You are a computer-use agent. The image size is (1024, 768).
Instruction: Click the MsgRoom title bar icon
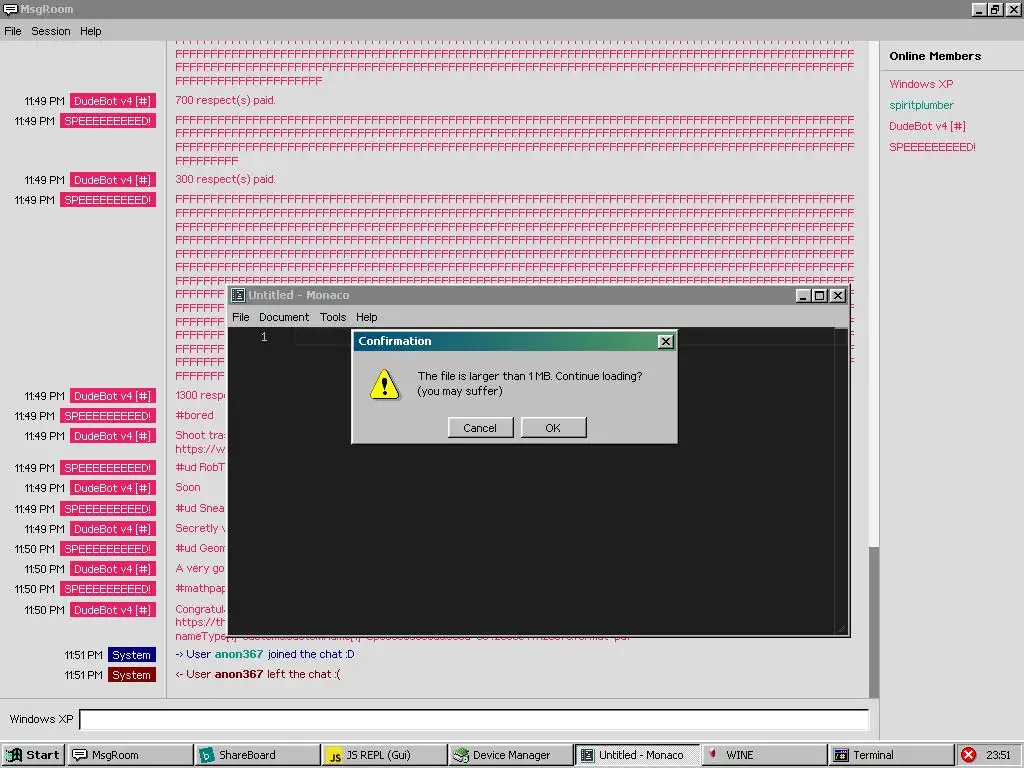click(x=10, y=9)
